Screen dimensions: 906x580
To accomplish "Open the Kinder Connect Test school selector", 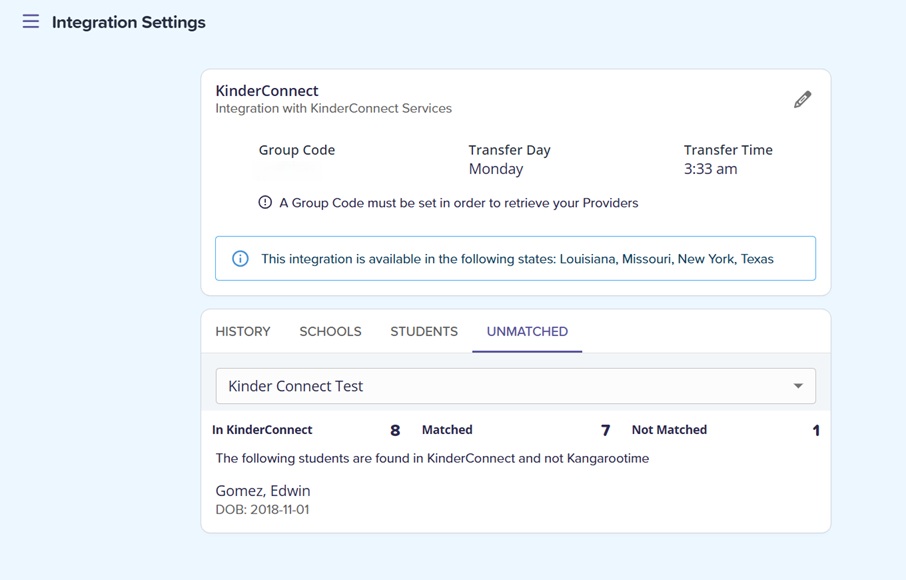I will [x=500, y=386].
